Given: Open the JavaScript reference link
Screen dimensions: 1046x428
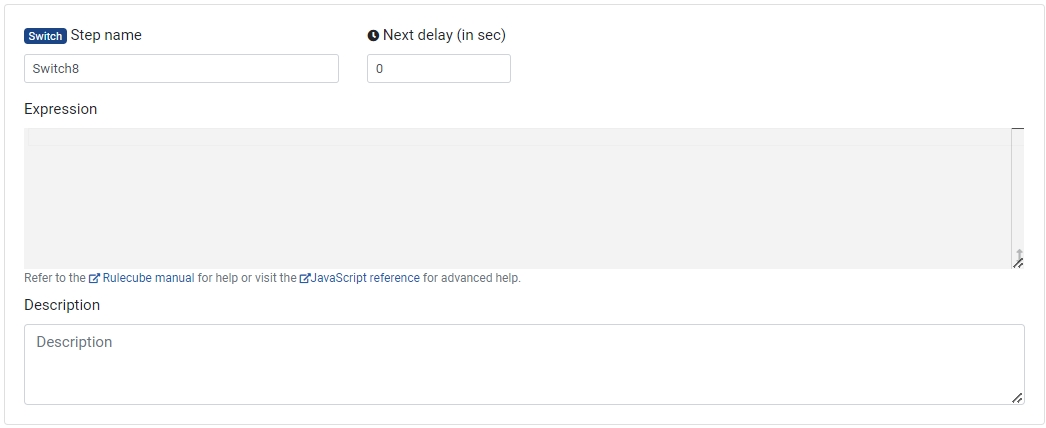Looking at the screenshot, I should point(365,278).
